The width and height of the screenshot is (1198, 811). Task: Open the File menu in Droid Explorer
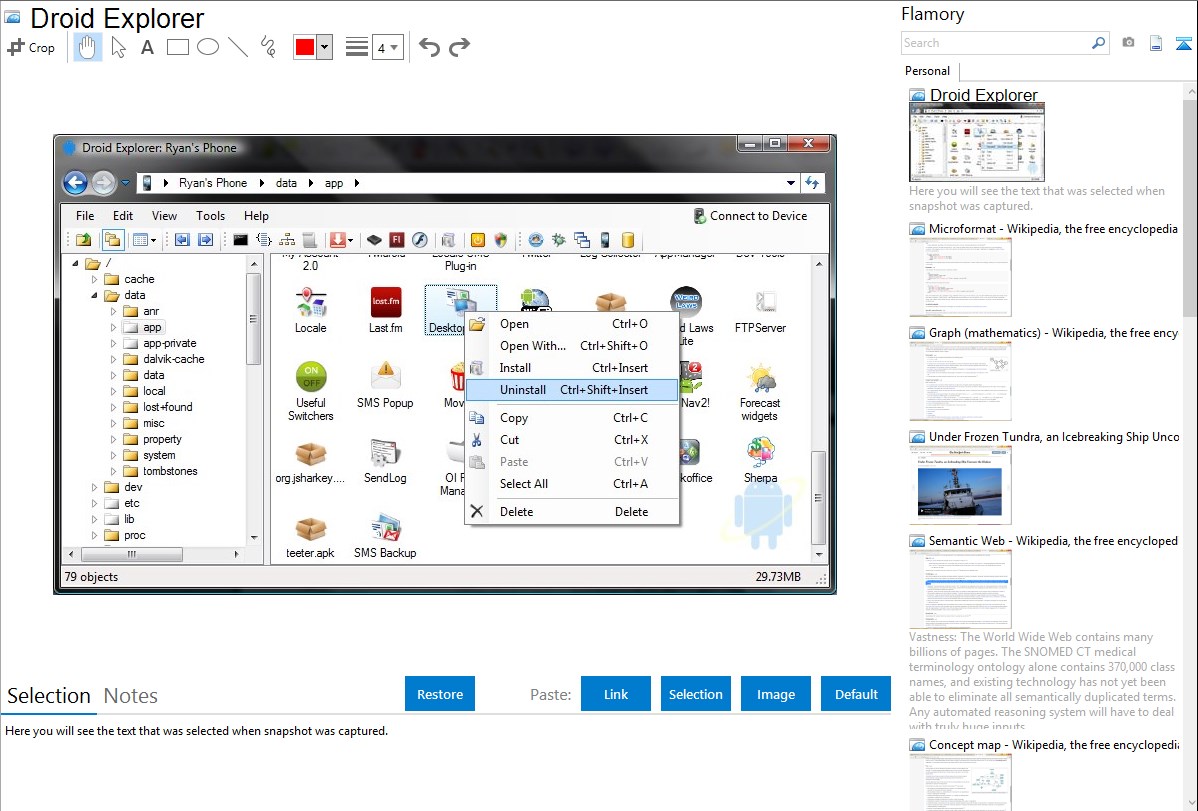coord(85,216)
